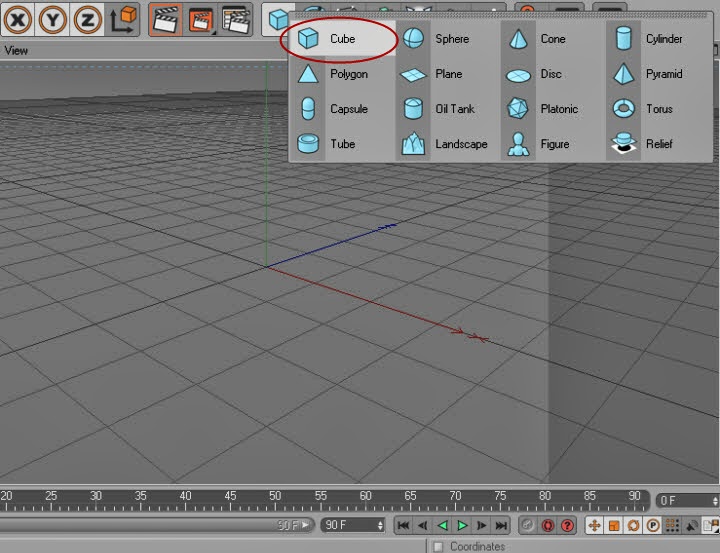Play the animation forwards
The height and width of the screenshot is (553, 720).
(x=462, y=525)
